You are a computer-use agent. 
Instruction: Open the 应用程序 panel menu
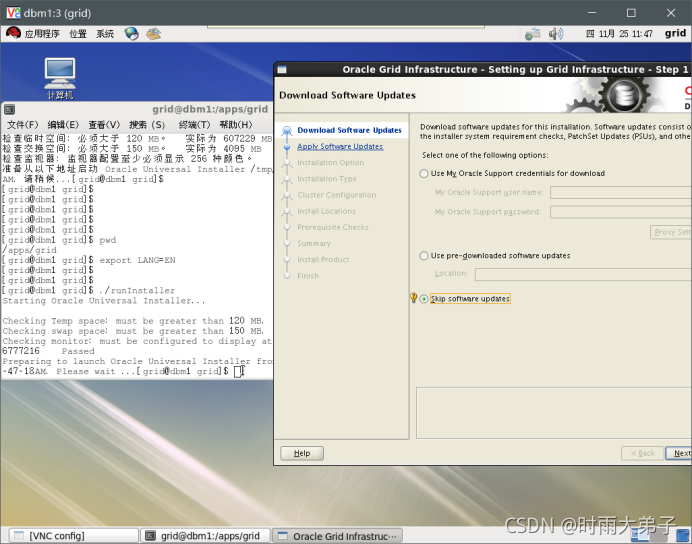pyautogui.click(x=41, y=34)
